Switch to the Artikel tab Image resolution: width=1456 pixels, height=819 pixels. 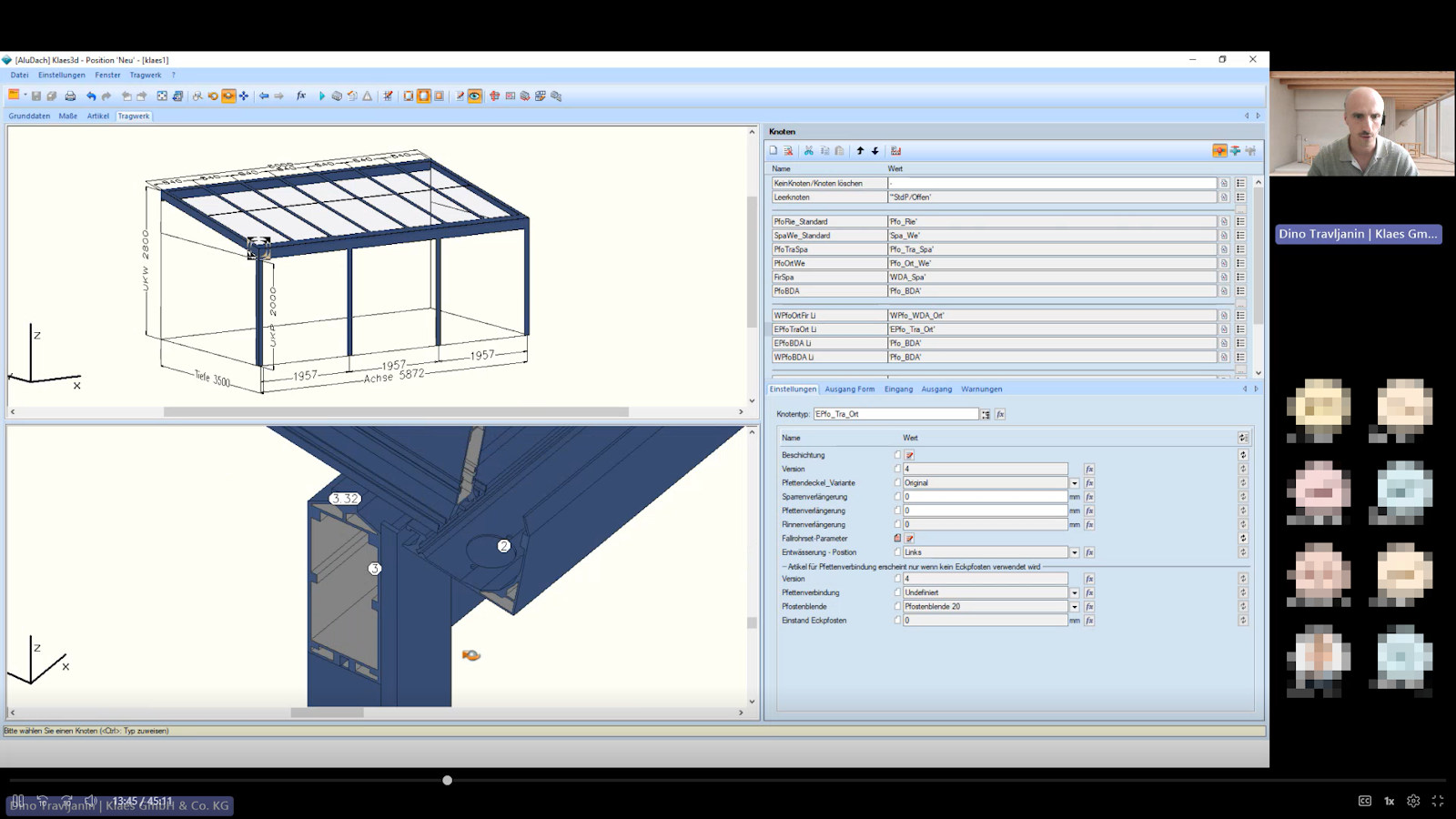[x=98, y=116]
